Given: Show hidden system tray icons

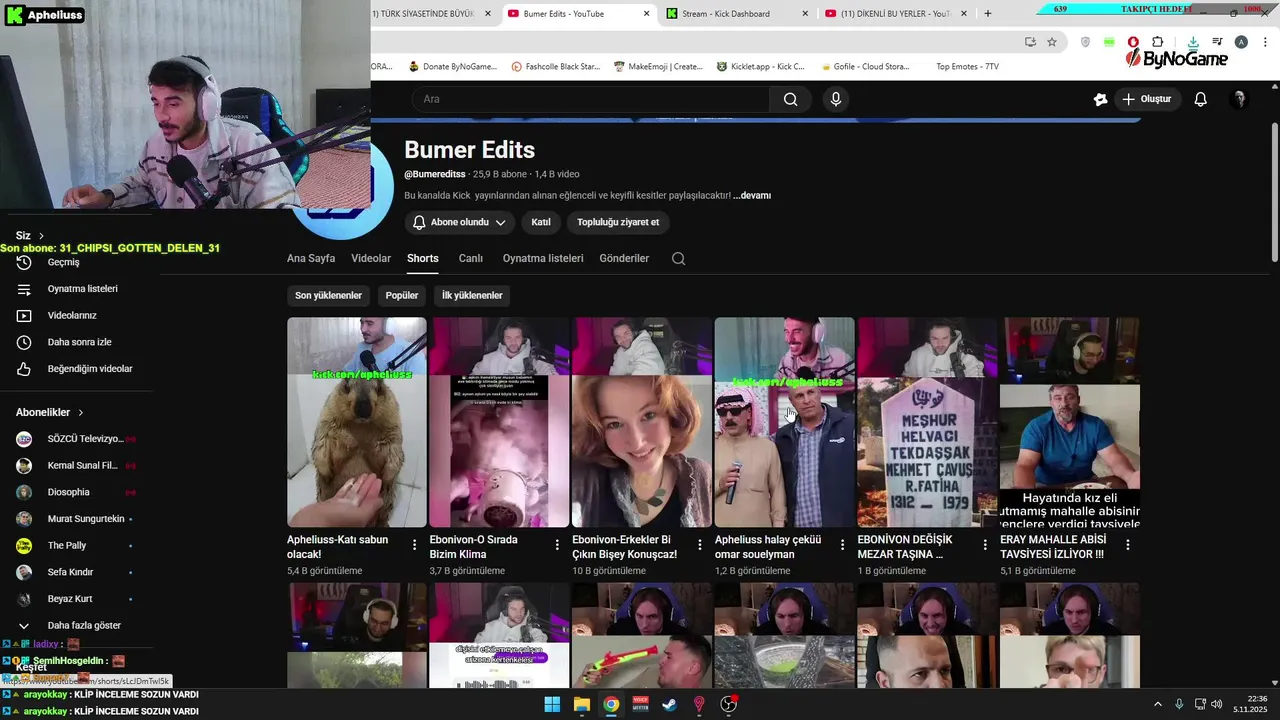Looking at the screenshot, I should coord(1158,704).
